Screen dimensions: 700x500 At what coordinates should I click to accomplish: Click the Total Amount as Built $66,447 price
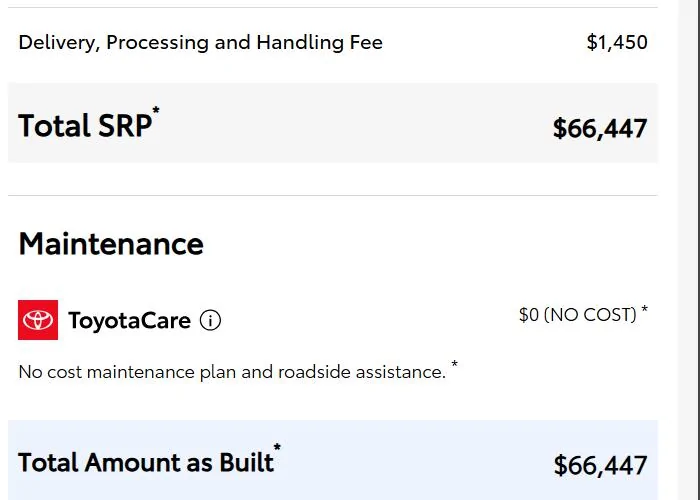coord(600,466)
